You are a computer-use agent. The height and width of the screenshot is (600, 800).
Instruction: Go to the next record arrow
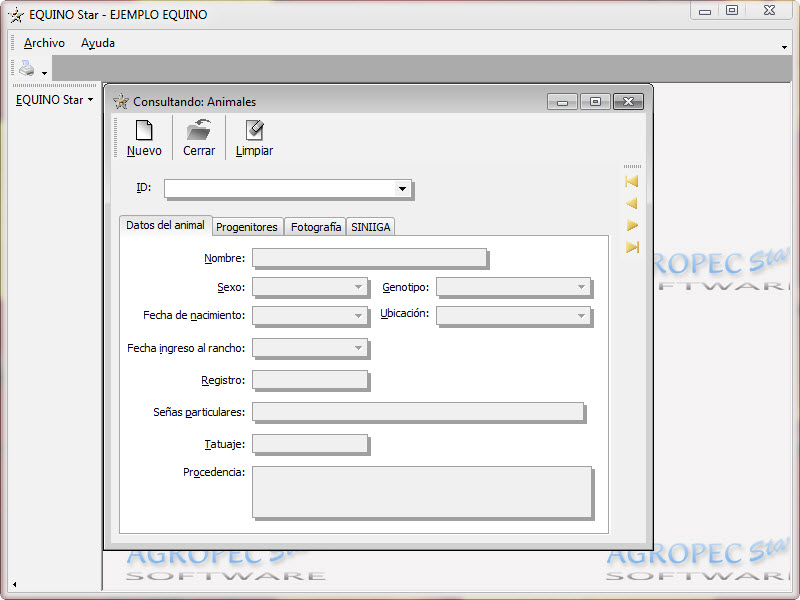[632, 225]
